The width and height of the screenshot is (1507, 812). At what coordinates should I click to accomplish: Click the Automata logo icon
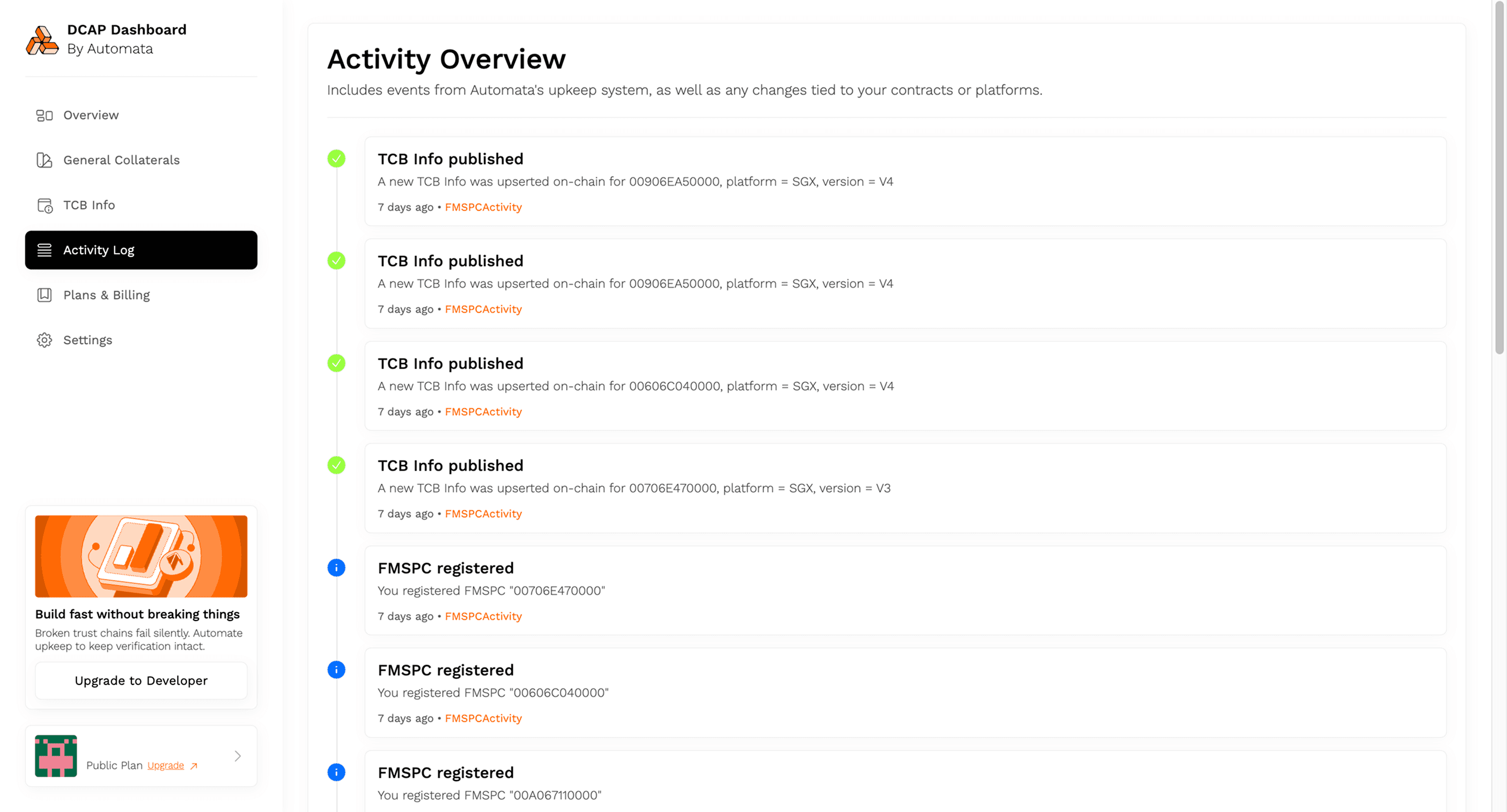(42, 40)
